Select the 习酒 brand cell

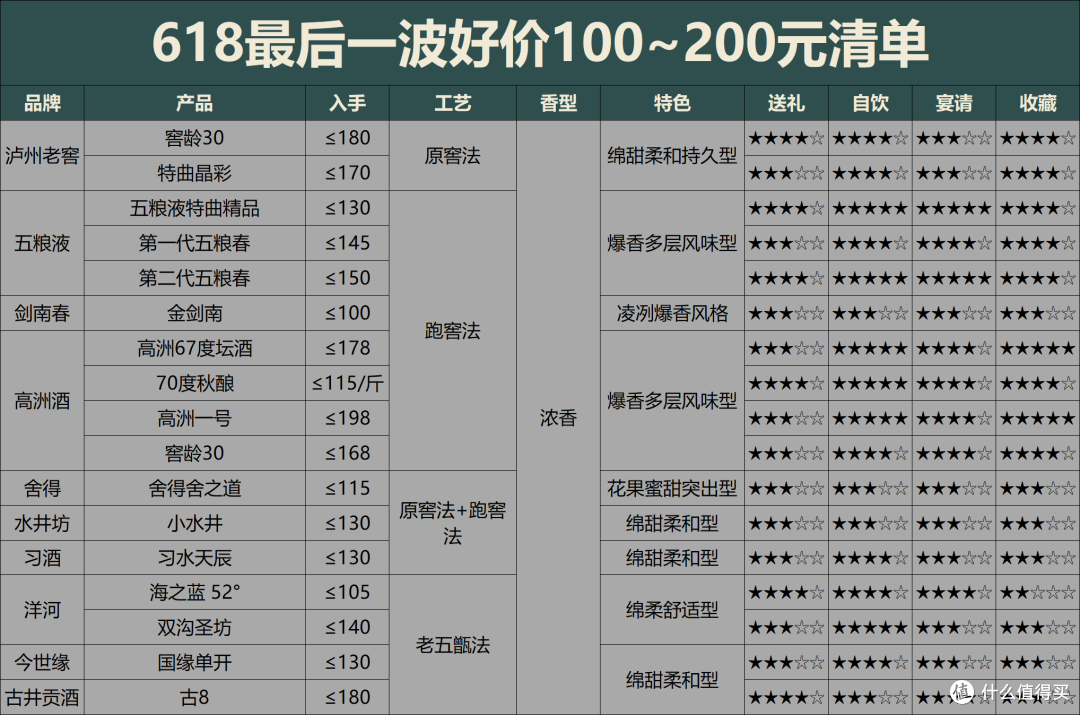42,558
